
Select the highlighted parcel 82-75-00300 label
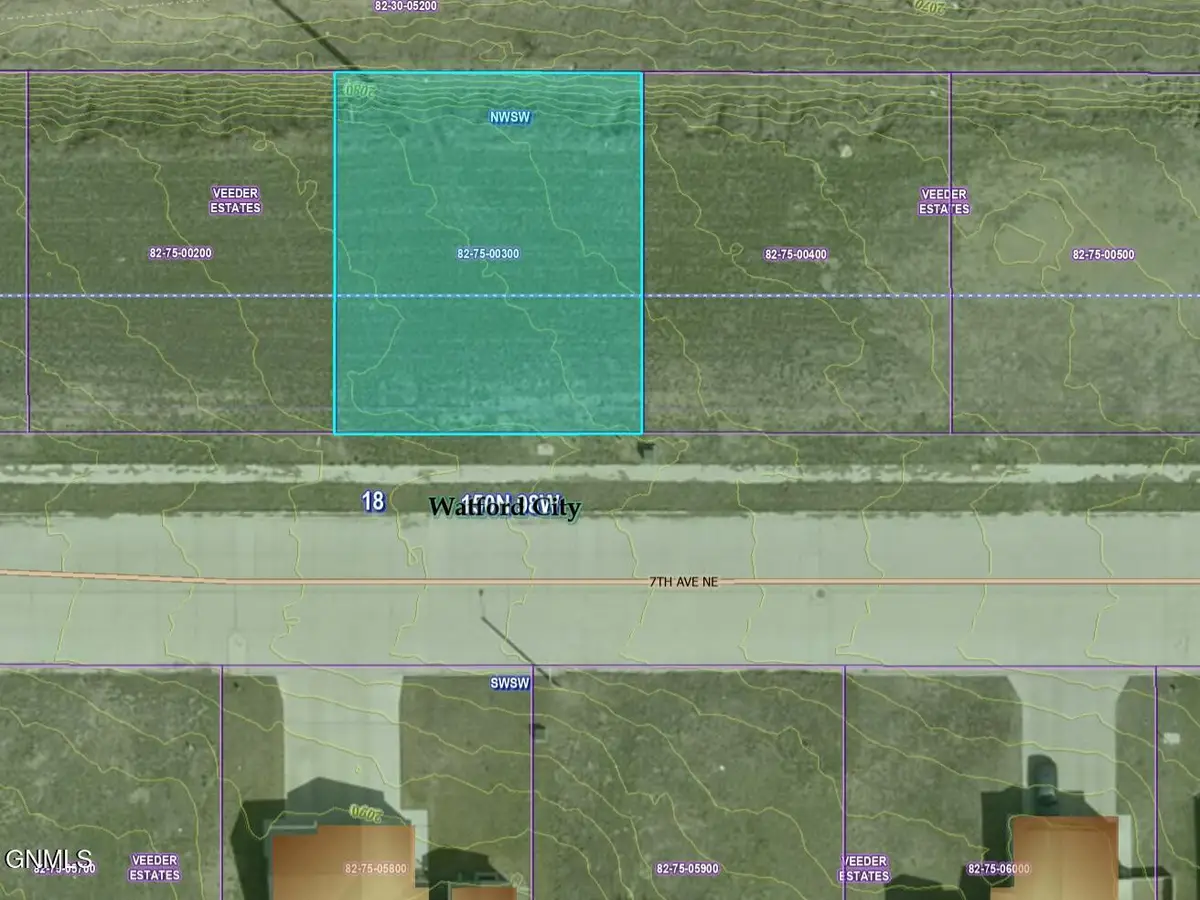point(488,254)
